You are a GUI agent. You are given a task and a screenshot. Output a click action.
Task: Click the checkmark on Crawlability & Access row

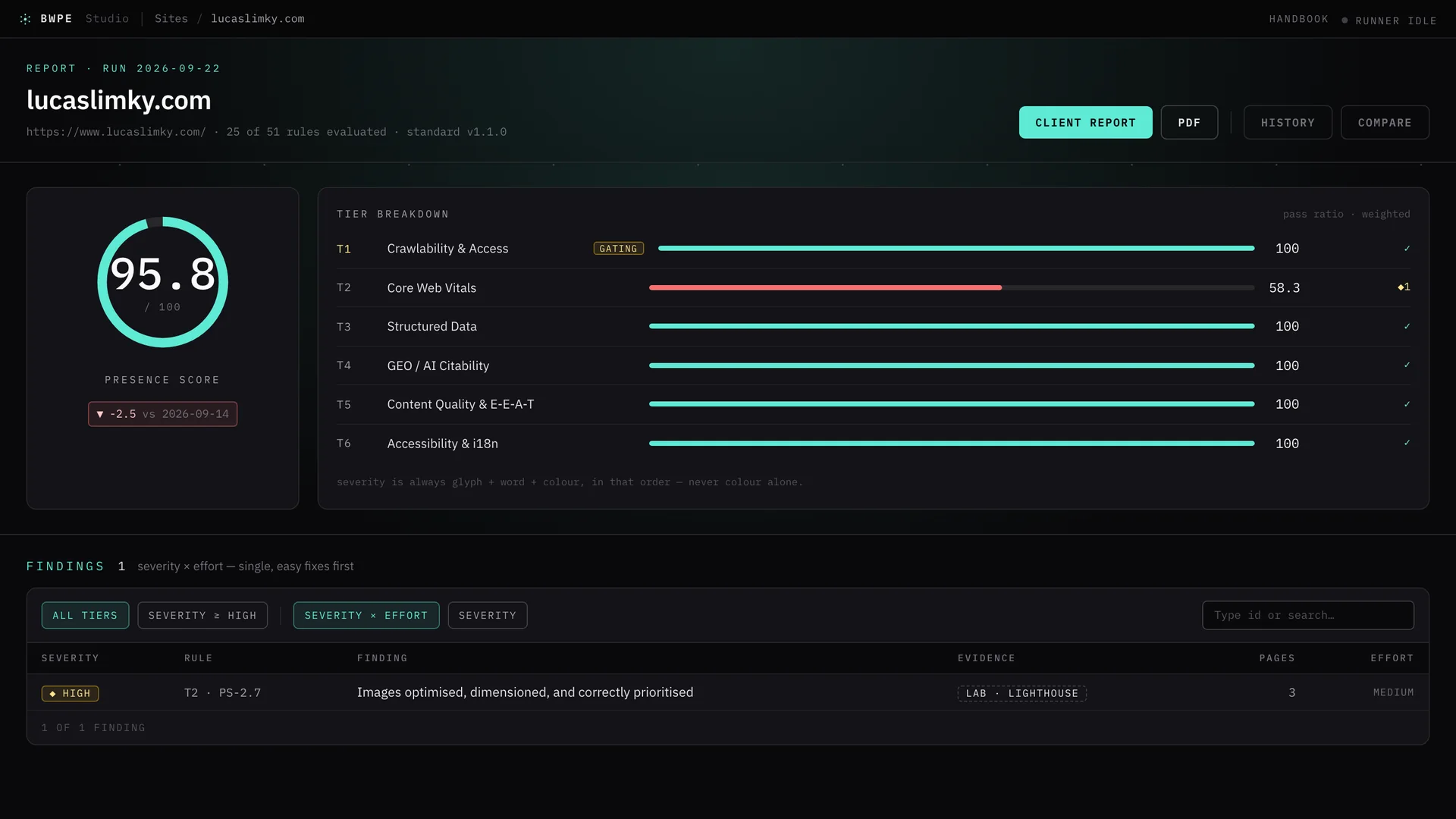pyautogui.click(x=1407, y=249)
